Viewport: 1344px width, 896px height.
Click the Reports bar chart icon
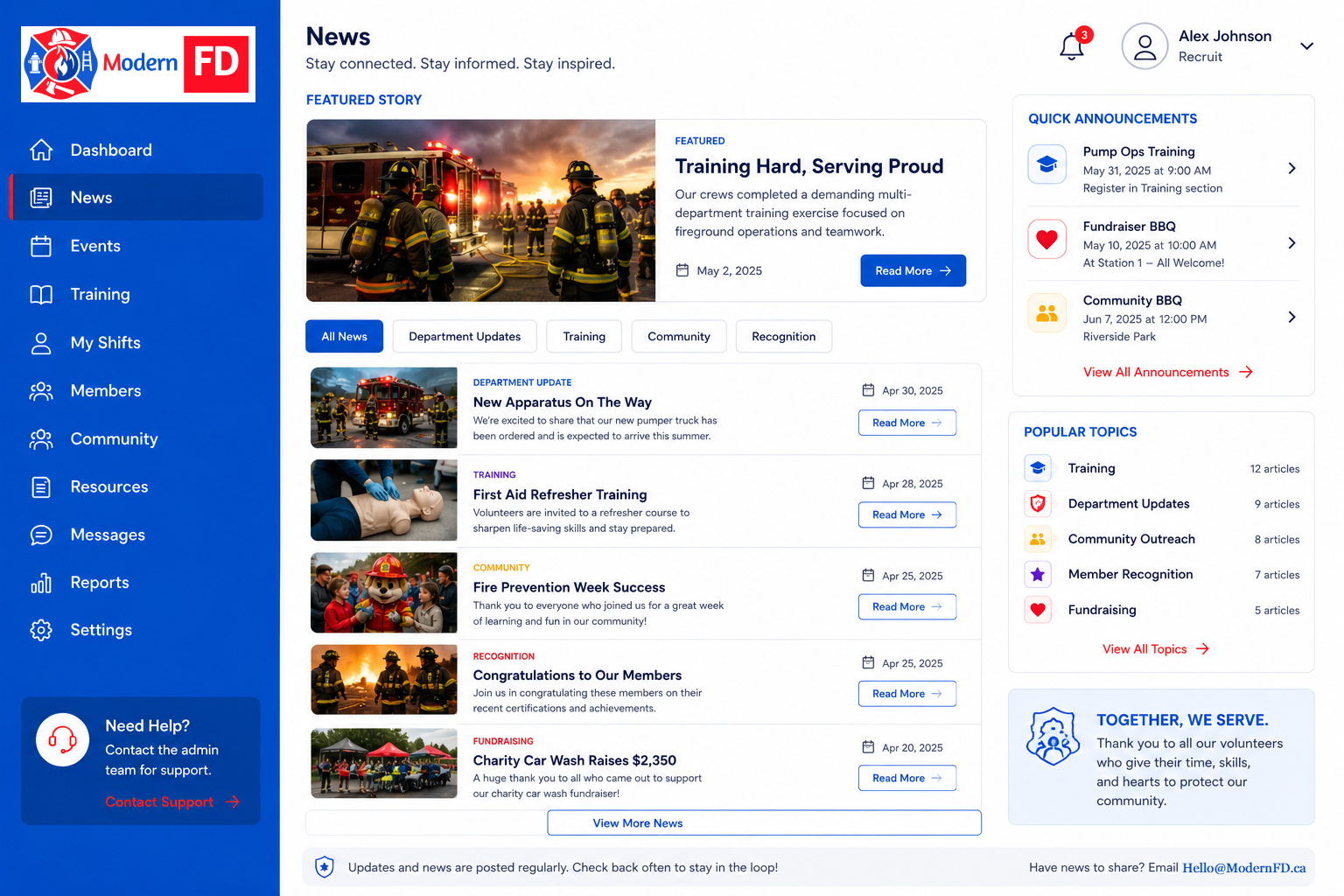pyautogui.click(x=41, y=583)
